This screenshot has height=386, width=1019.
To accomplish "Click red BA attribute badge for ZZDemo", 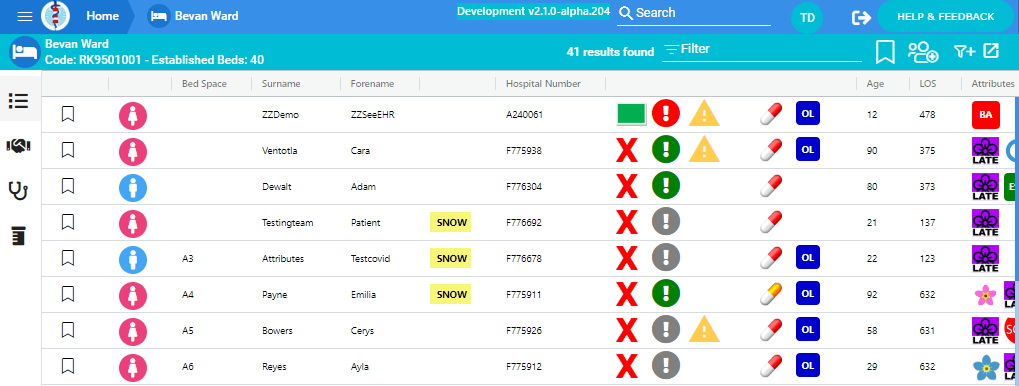I will coord(985,115).
